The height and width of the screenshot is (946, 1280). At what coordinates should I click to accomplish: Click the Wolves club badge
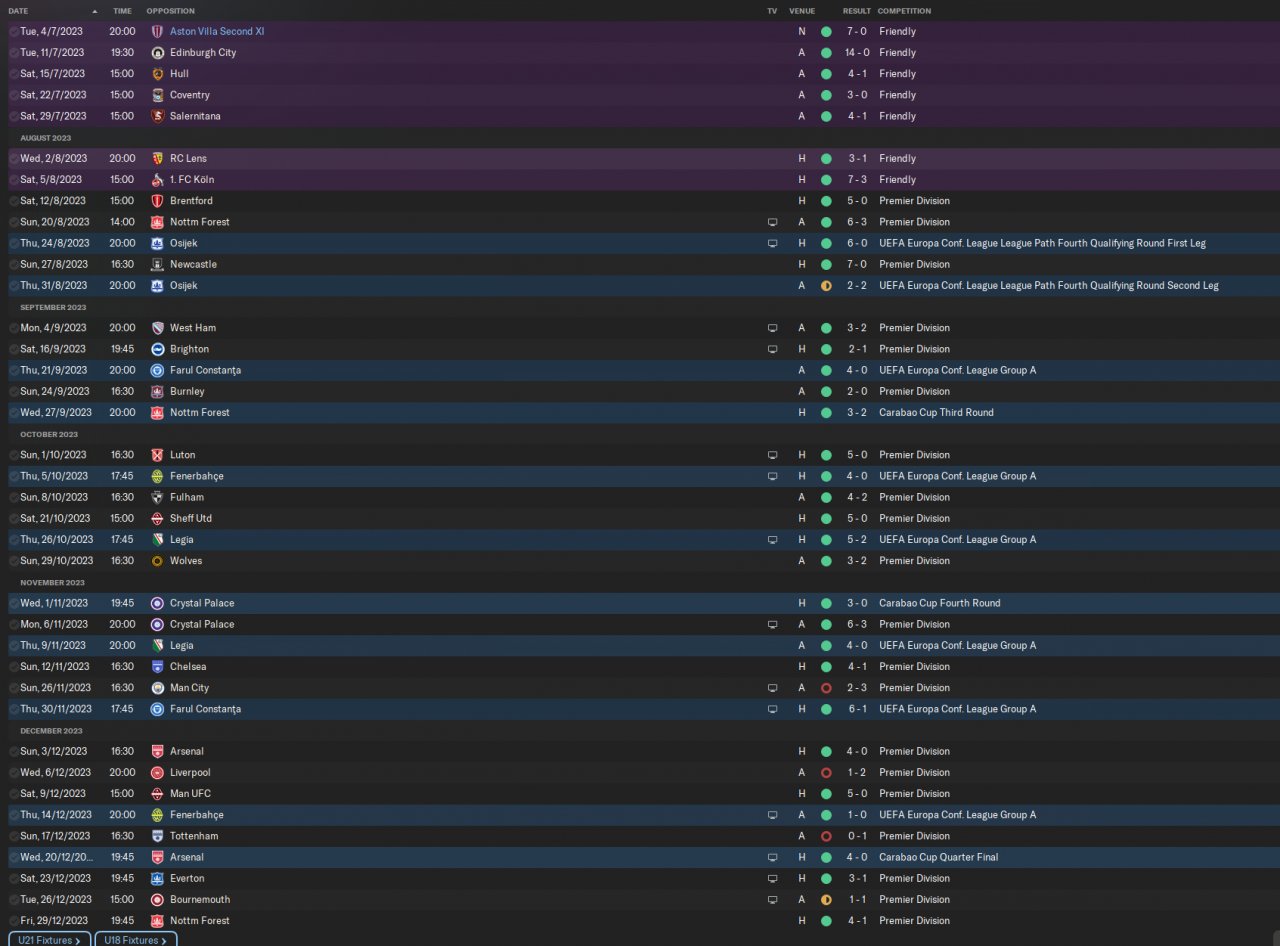point(158,561)
